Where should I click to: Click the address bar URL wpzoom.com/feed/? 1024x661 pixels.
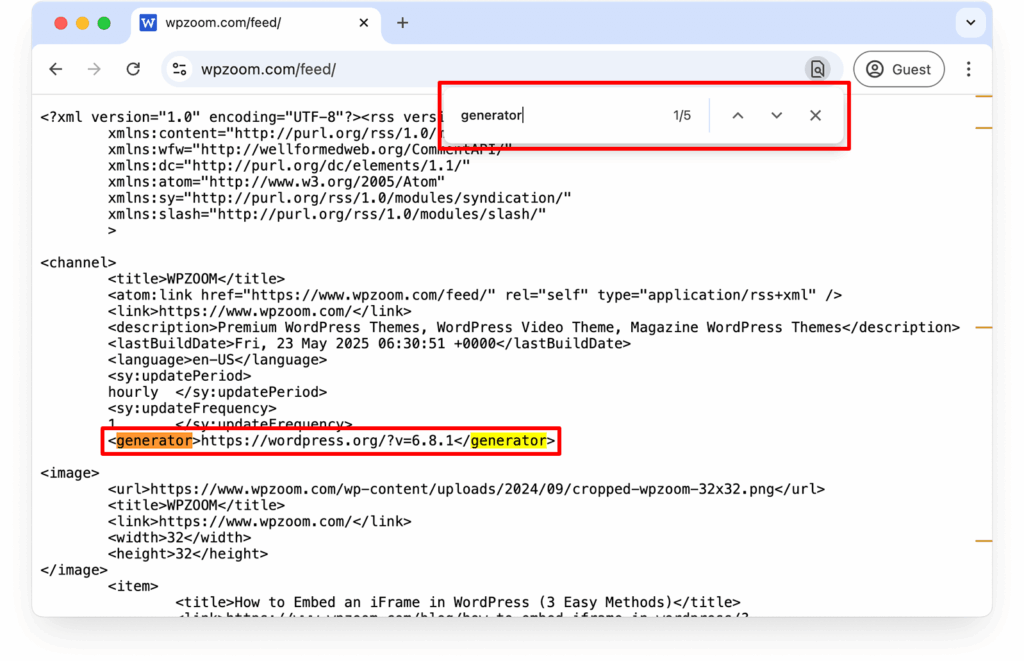[x=268, y=69]
